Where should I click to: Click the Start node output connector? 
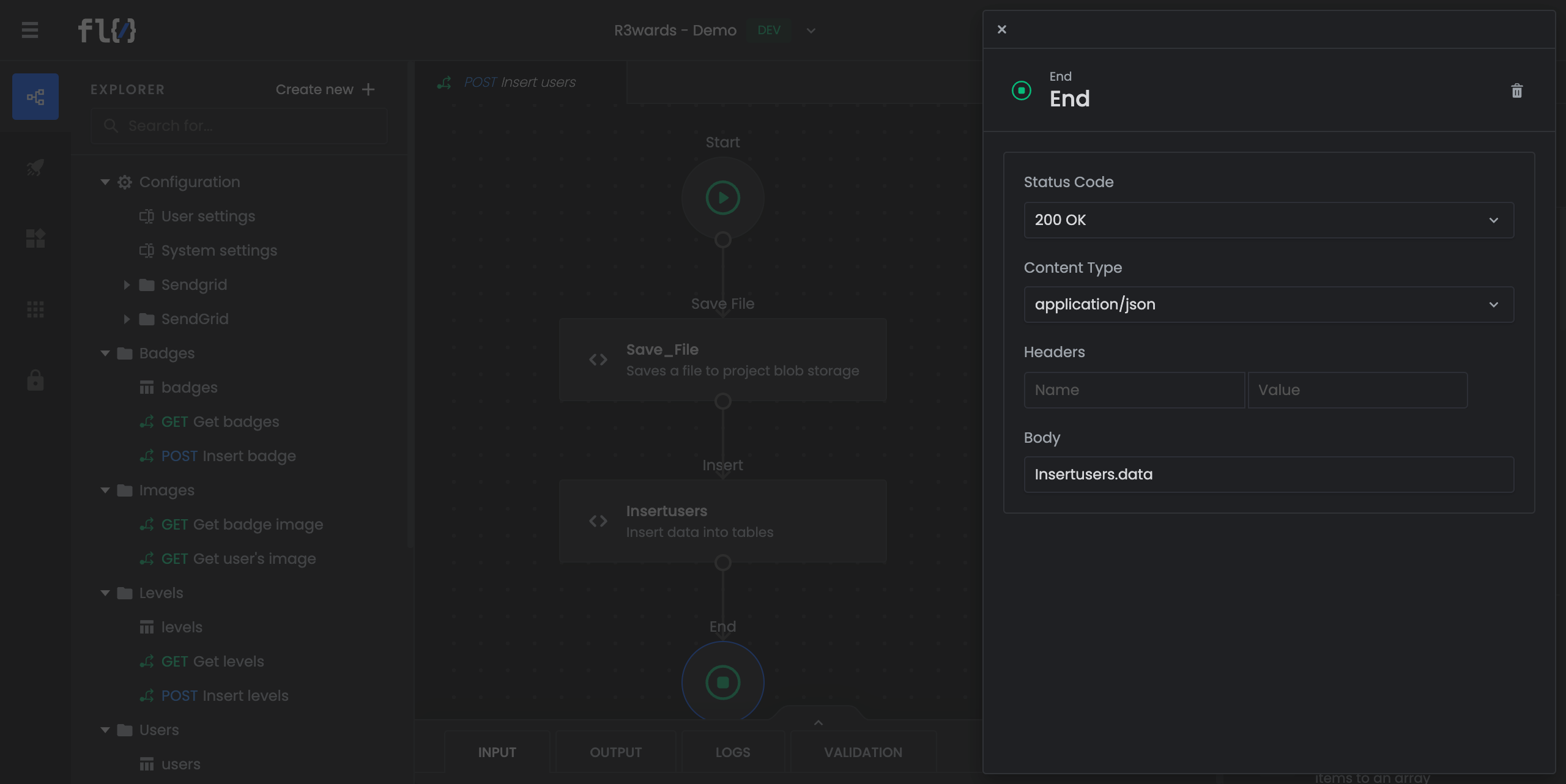(x=723, y=240)
